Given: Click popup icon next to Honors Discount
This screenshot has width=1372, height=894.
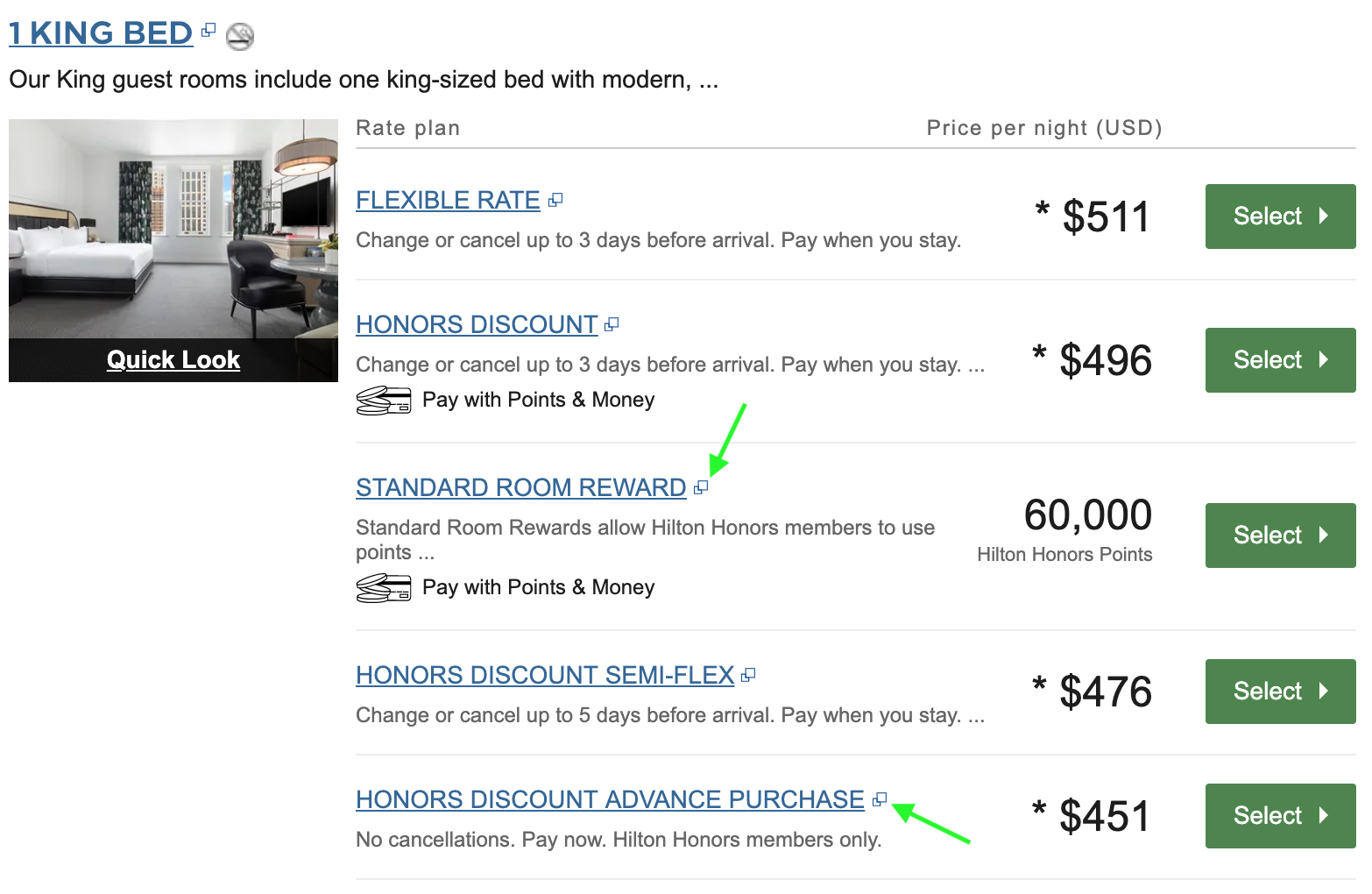Looking at the screenshot, I should pos(612,325).
